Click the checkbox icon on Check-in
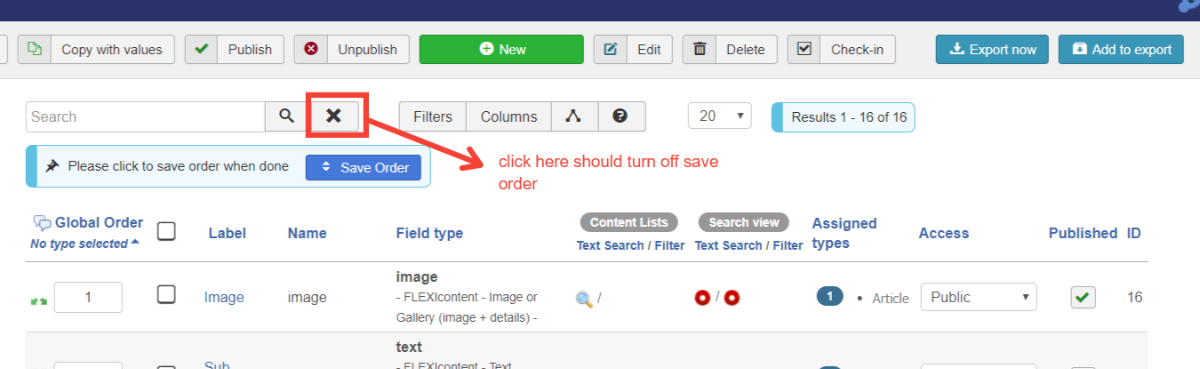This screenshot has height=369, width=1200. [x=804, y=49]
